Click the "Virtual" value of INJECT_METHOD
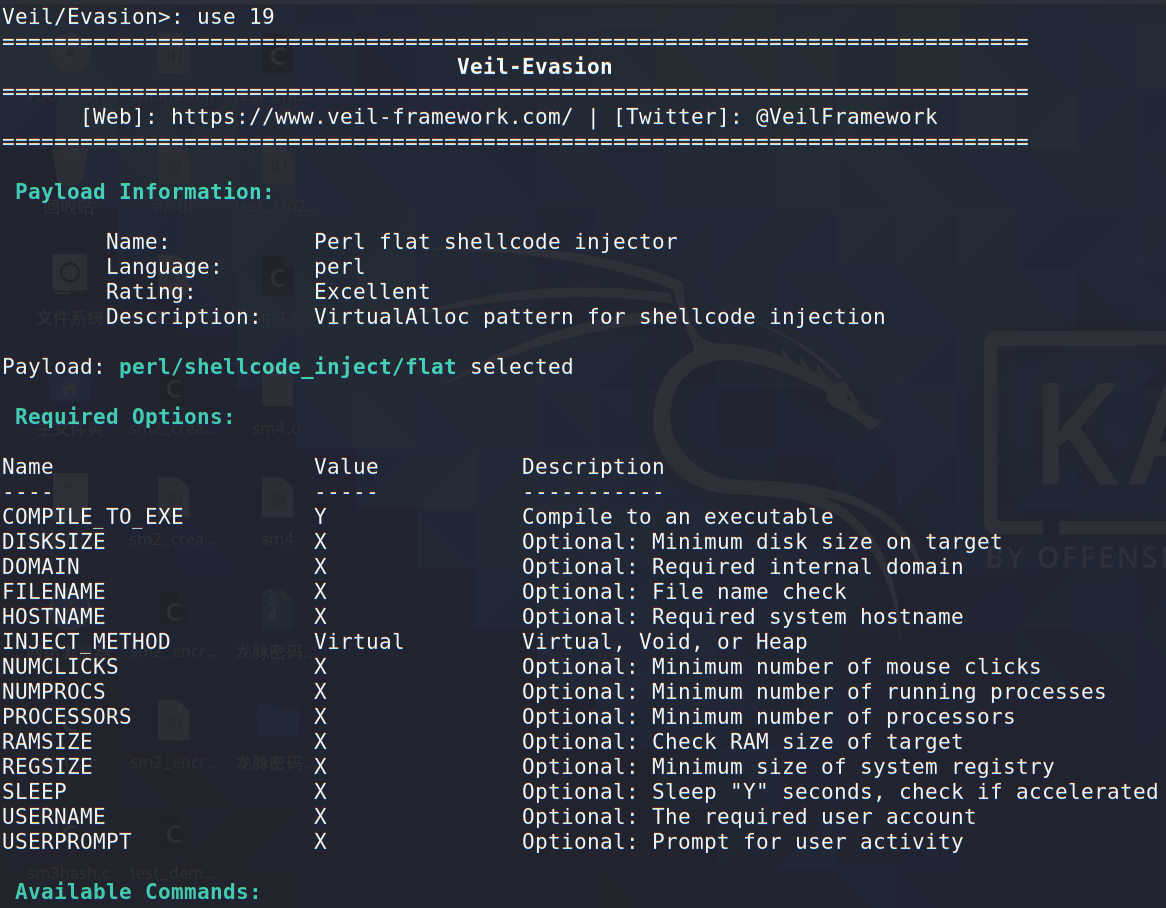 (x=358, y=642)
